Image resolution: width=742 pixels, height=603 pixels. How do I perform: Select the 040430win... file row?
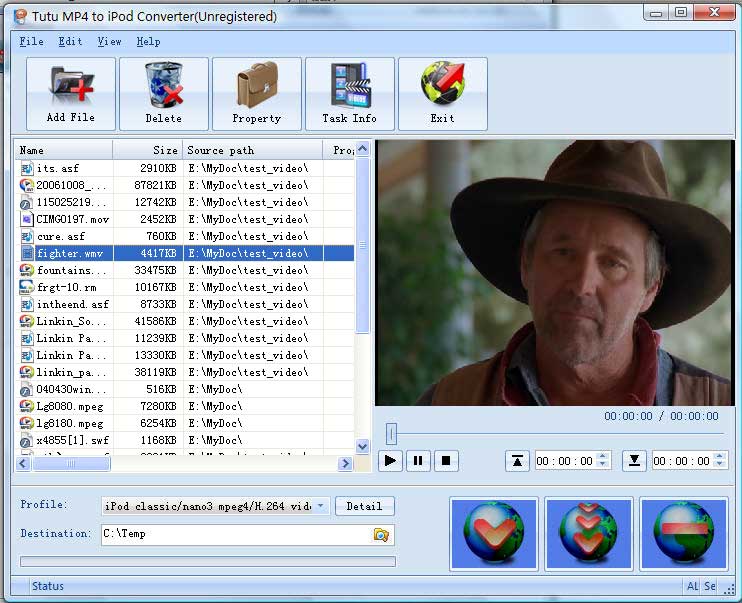185,390
